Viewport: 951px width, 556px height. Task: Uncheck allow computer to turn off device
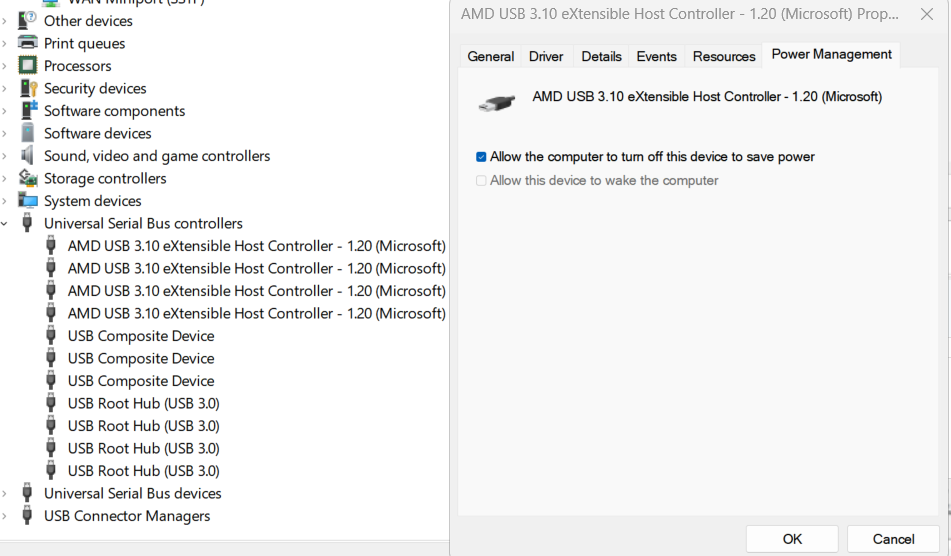tap(481, 157)
